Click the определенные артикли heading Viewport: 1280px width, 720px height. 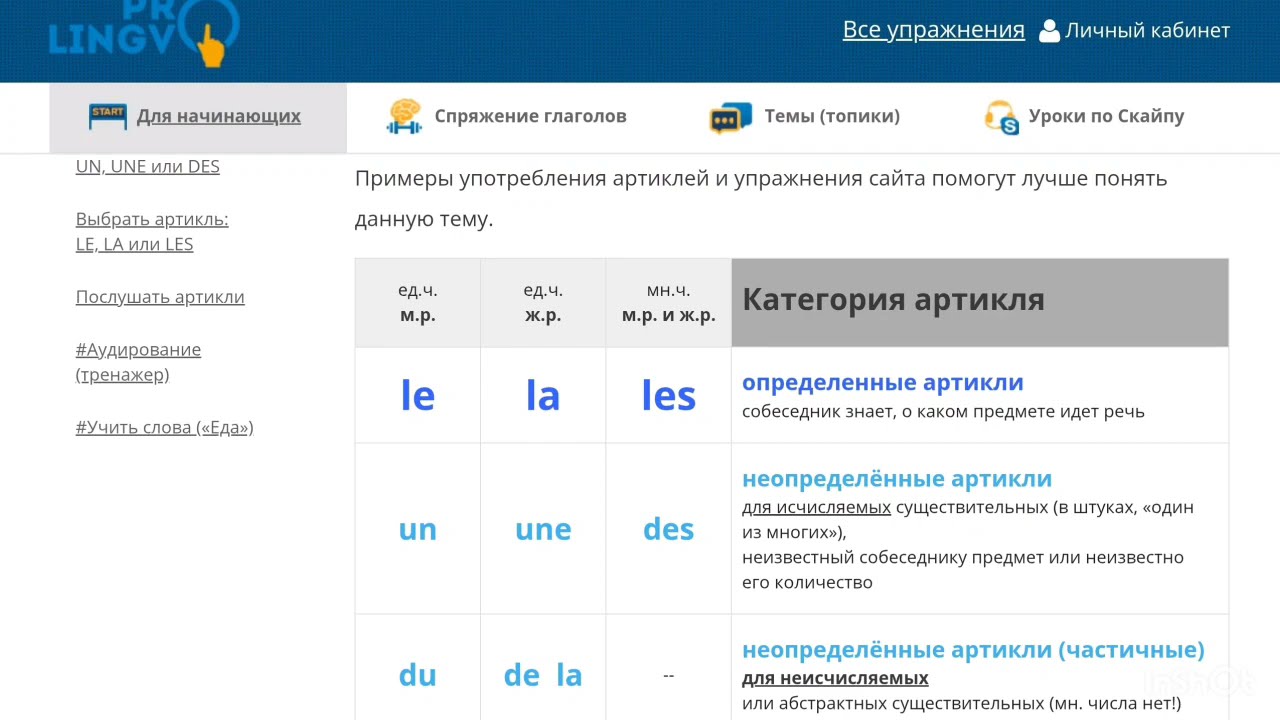(x=883, y=382)
